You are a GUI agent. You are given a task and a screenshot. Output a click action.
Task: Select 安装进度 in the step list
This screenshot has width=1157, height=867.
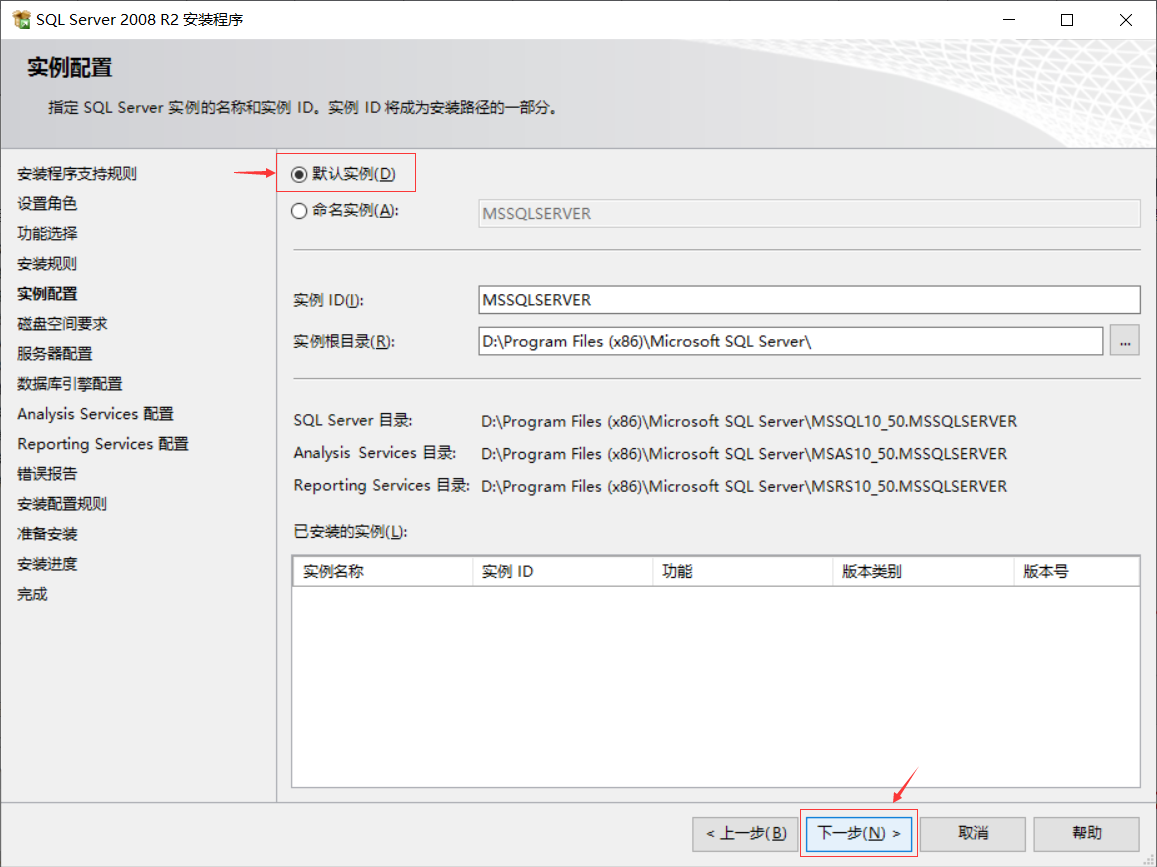point(47,564)
